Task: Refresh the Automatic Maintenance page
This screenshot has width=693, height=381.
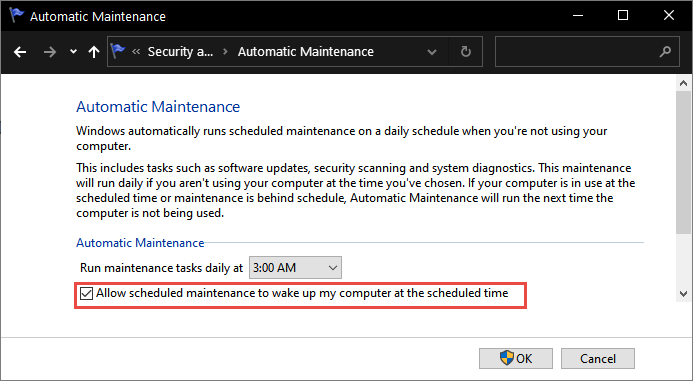Action: pos(465,52)
